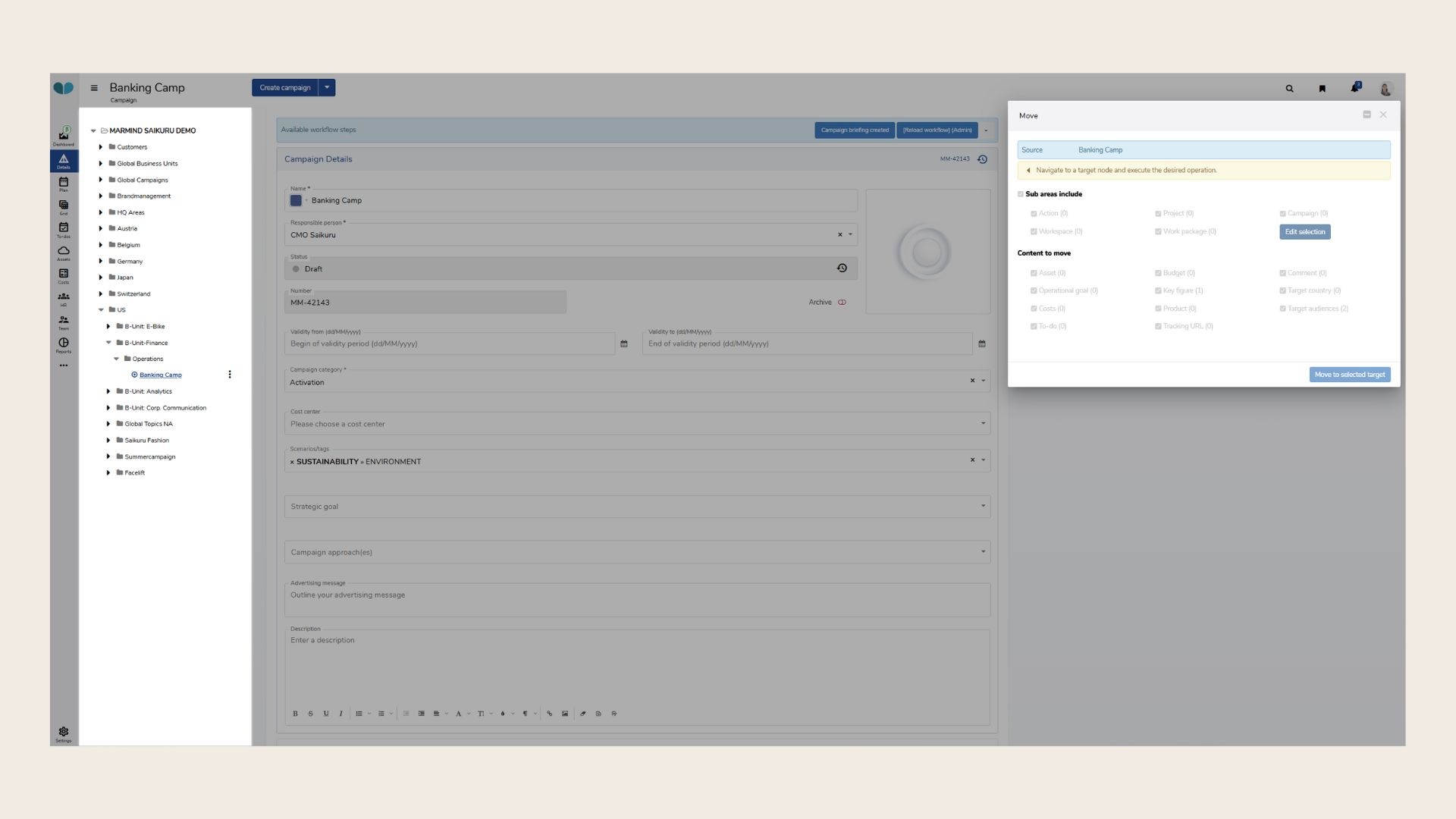Click the notifications bell icon
The height and width of the screenshot is (819, 1456).
[1354, 88]
